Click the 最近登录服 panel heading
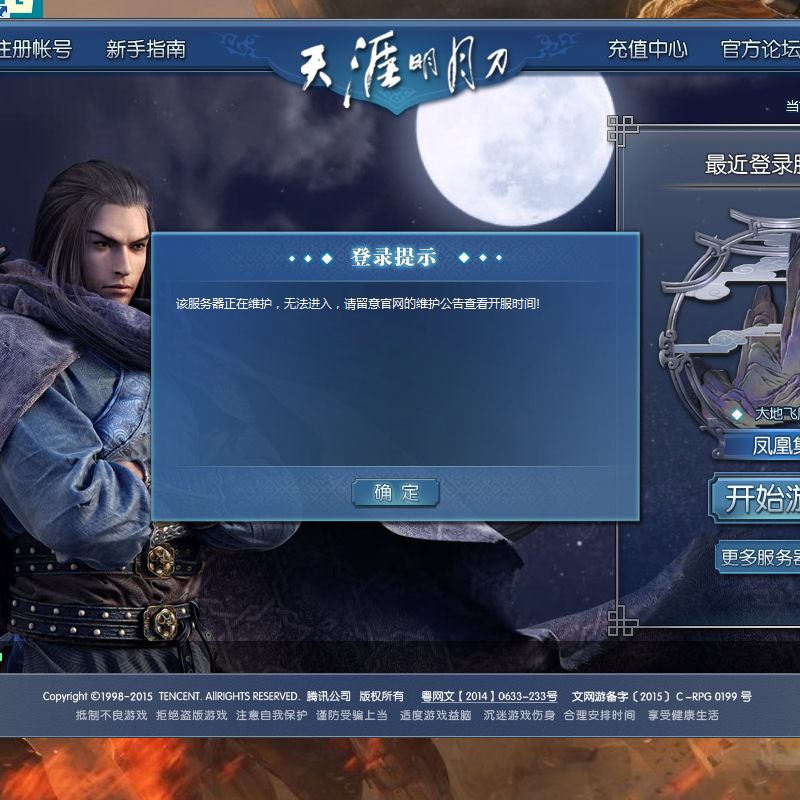 (x=752, y=164)
